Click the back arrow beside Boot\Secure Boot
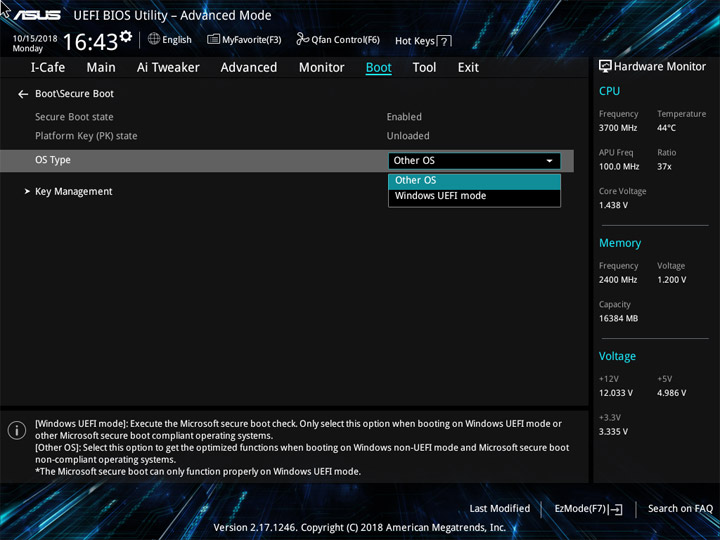Screen dimensions: 720x540 (23, 94)
